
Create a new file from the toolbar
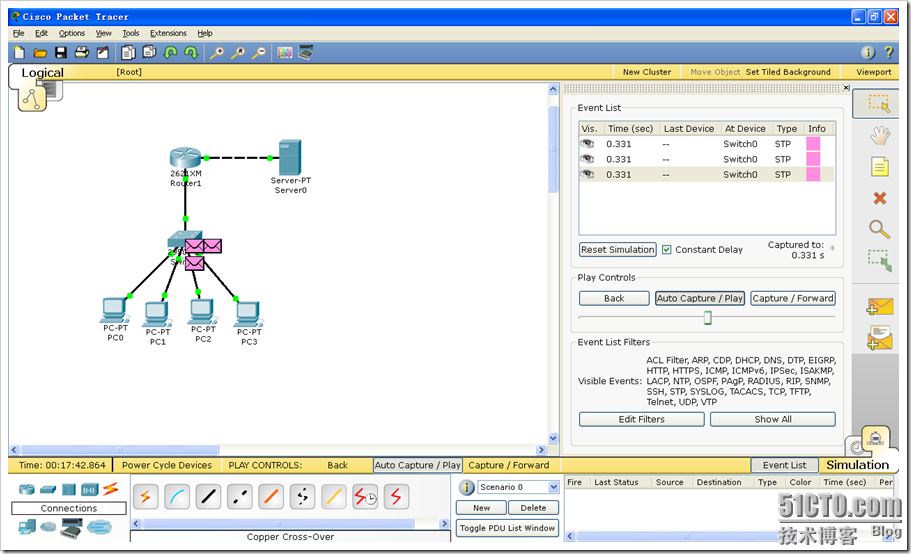pos(19,53)
